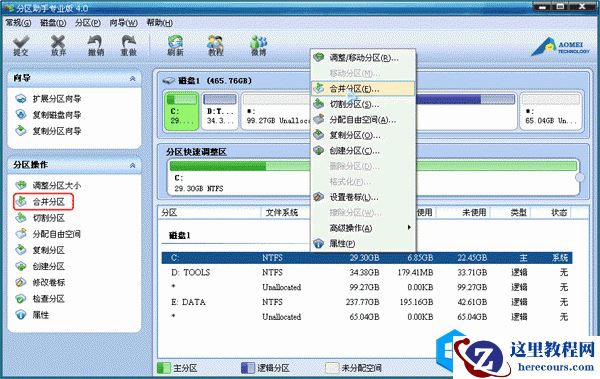Expand 高级操作(A) submenu
This screenshot has width=600, height=379.
pyautogui.click(x=363, y=228)
